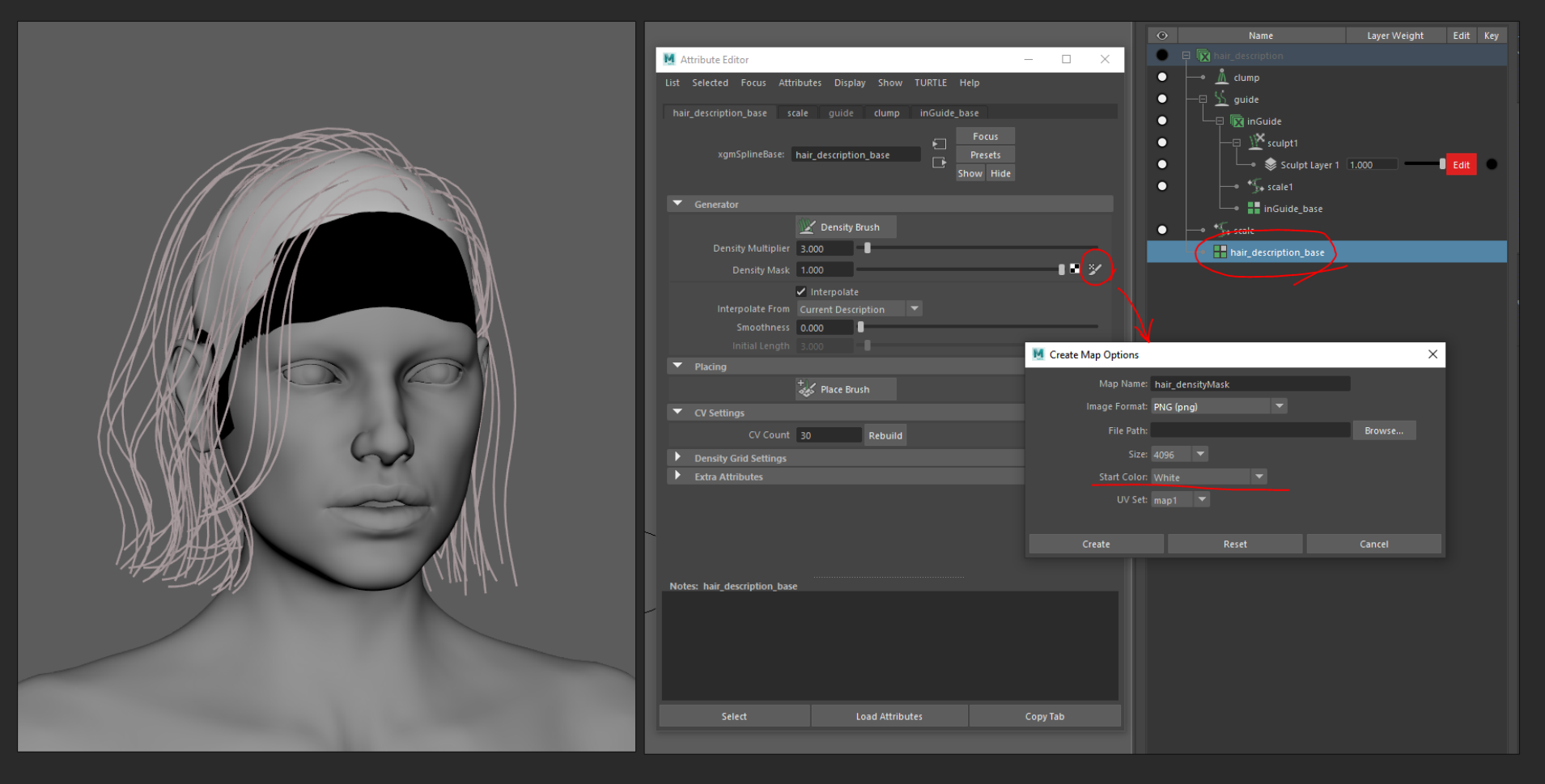1545x784 pixels.
Task: Select the clump modifier icon in layer tree
Action: pos(1222,77)
